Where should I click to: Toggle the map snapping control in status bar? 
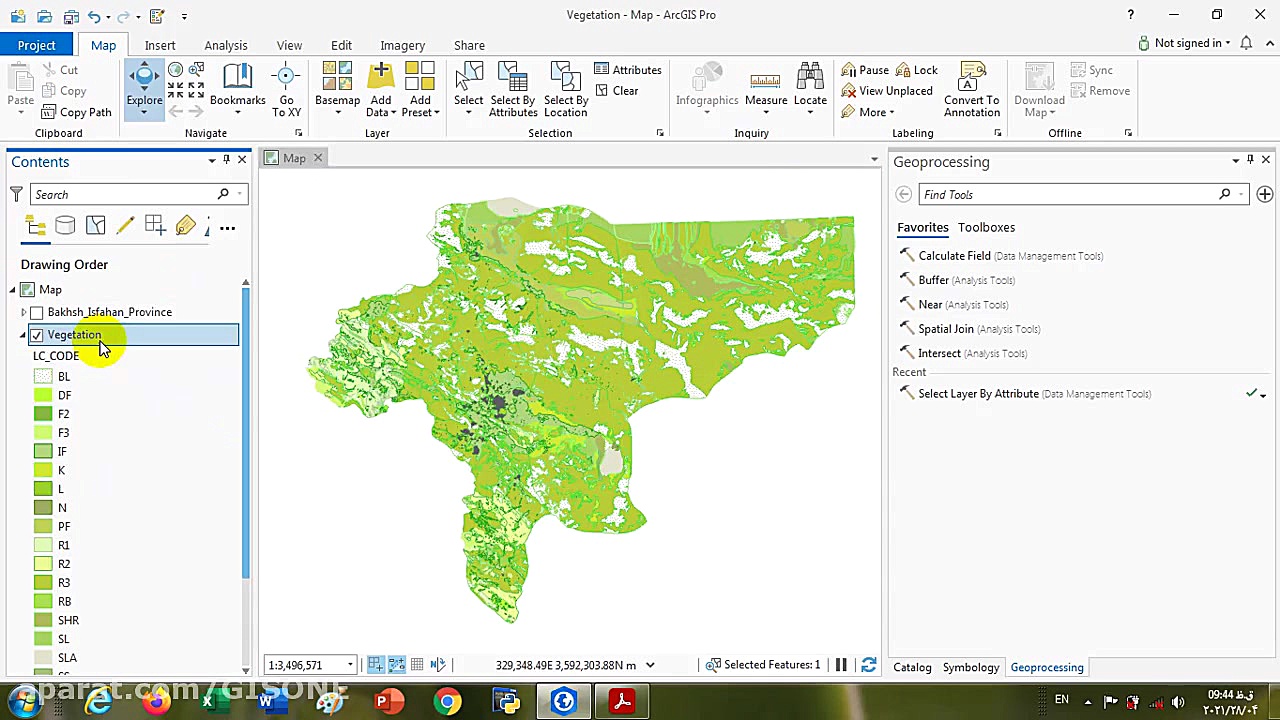tap(437, 664)
